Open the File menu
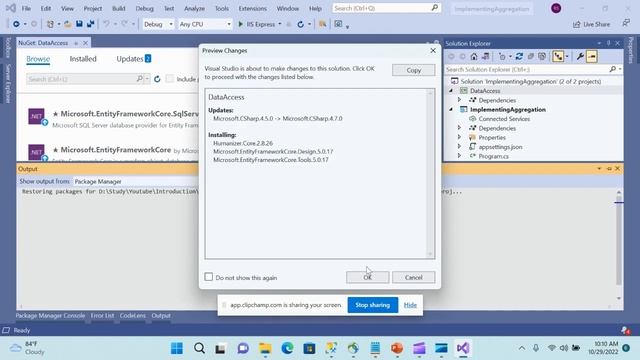 coord(26,8)
